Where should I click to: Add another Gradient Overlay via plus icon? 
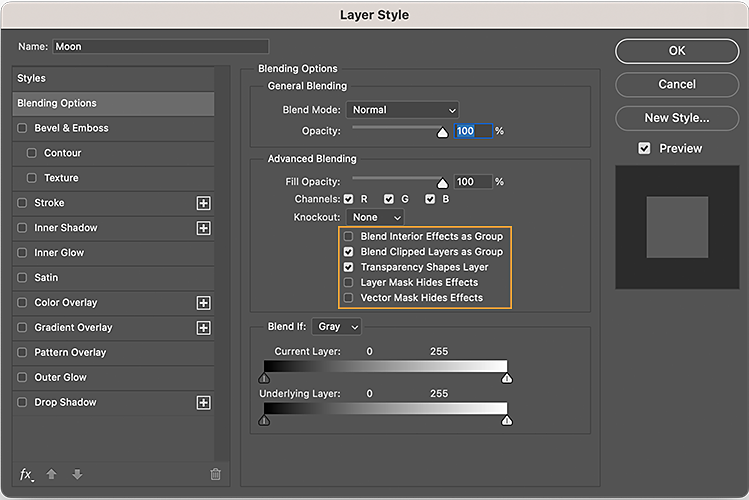(203, 328)
